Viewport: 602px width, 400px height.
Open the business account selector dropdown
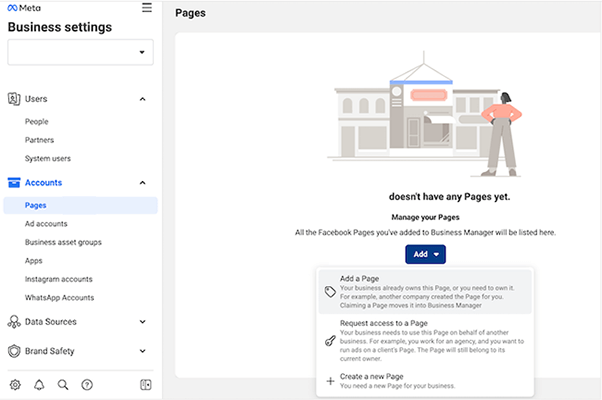pos(80,52)
